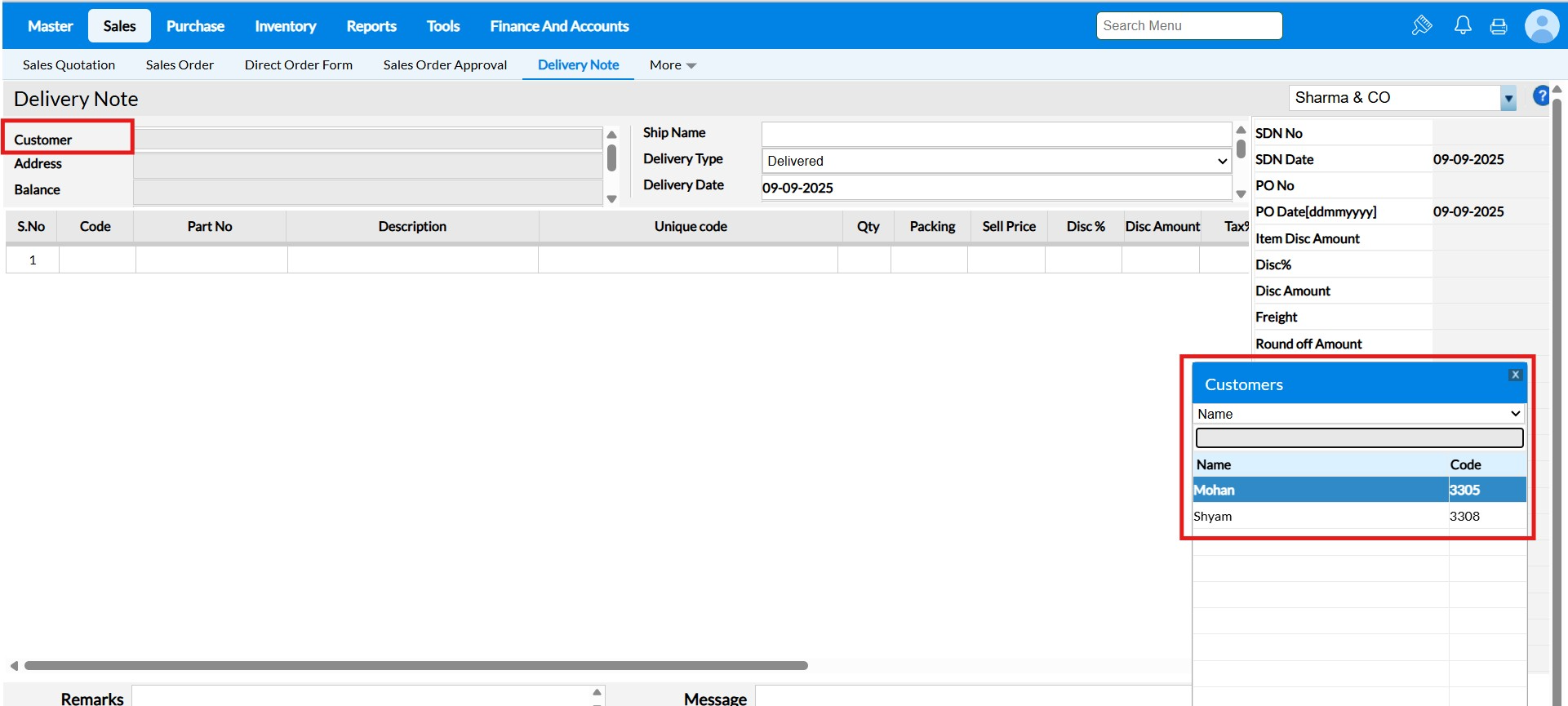Click the search box in the Customers popup
Screen dimensions: 1568x706
(x=1359, y=438)
